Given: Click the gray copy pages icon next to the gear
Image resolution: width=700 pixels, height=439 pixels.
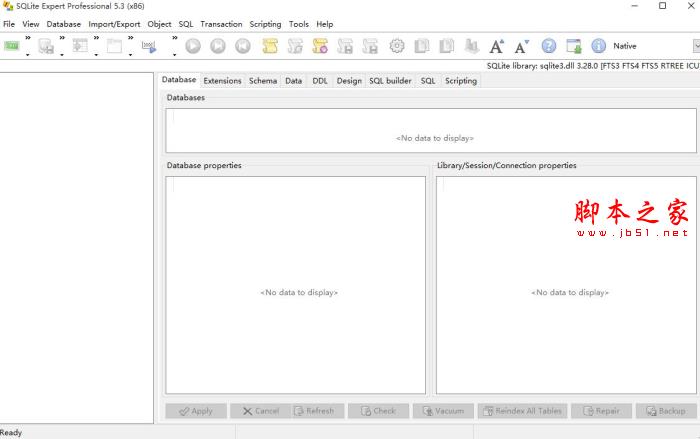Looking at the screenshot, I should tap(421, 46).
